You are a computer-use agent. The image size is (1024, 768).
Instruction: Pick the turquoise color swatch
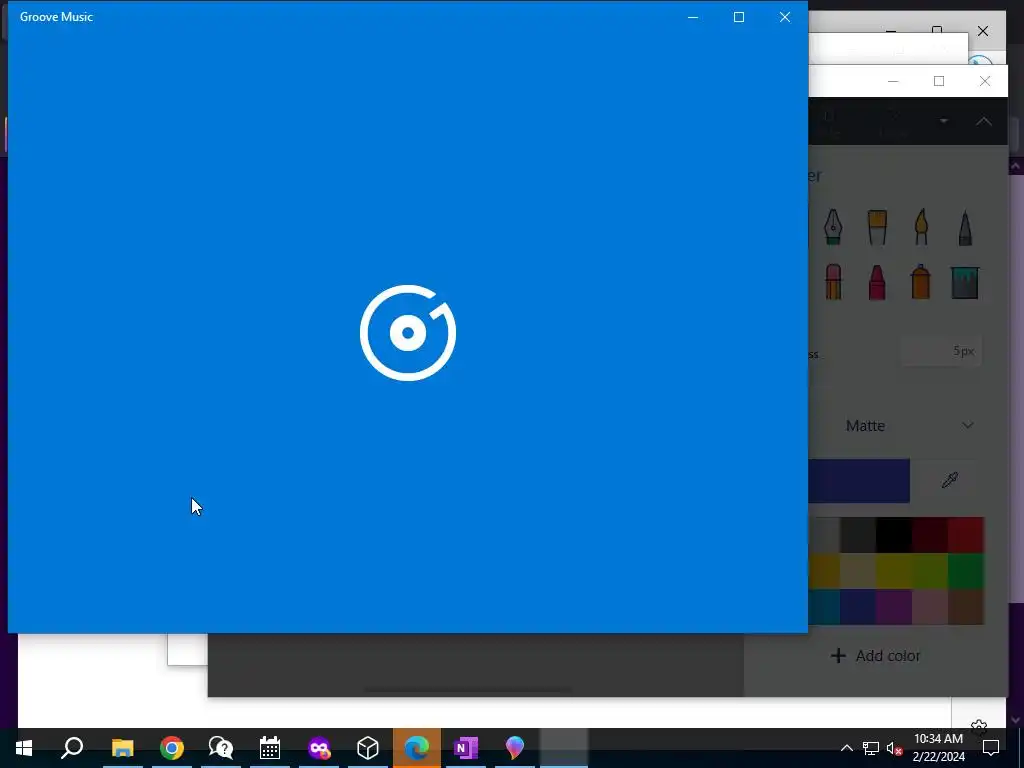824,607
